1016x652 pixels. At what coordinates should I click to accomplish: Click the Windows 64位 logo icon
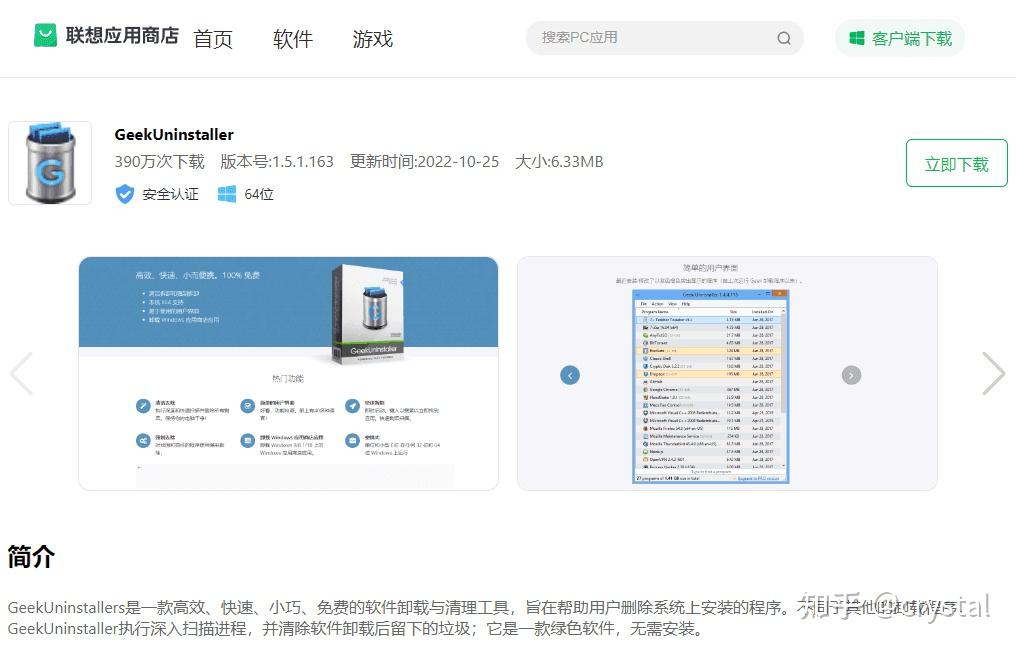[227, 194]
